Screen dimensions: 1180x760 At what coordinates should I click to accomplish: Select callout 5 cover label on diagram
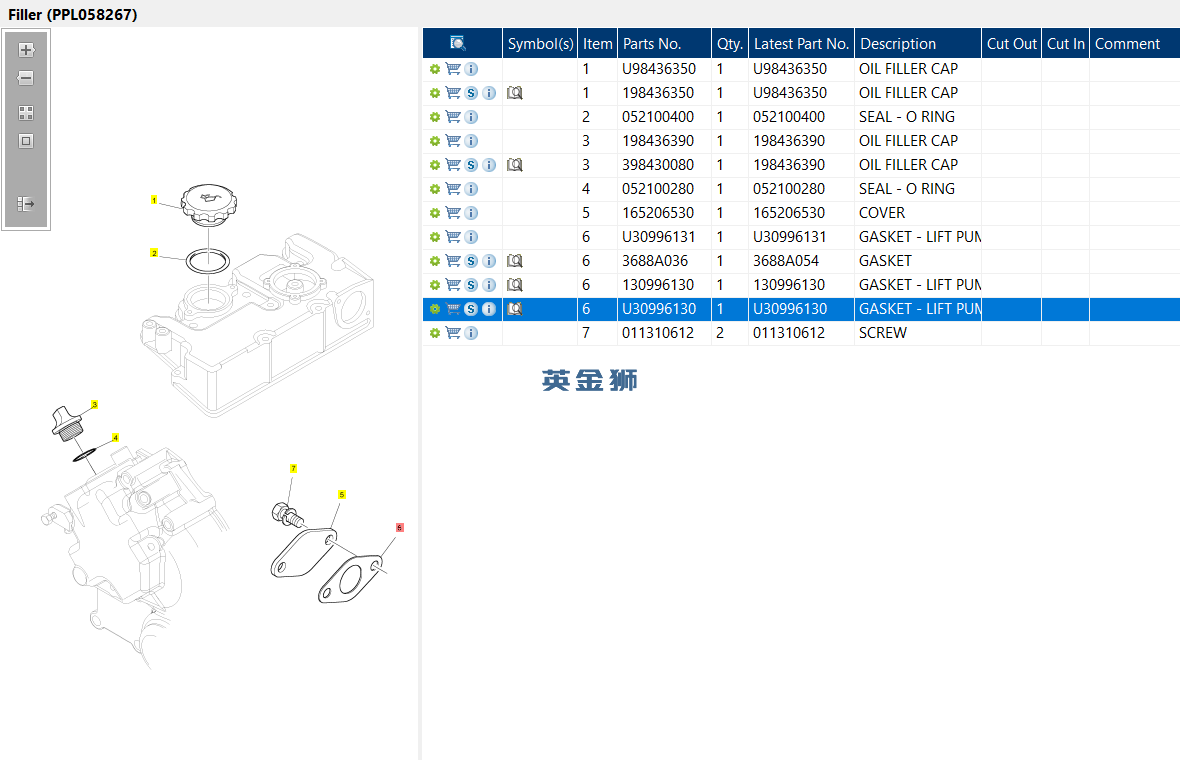click(342, 495)
